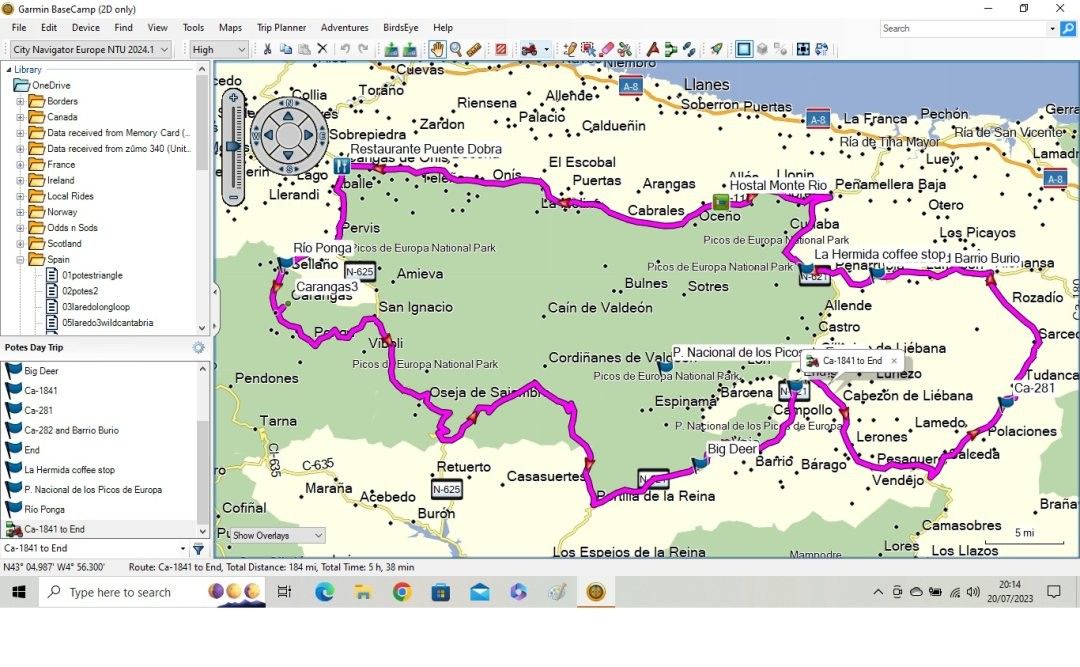This screenshot has width=1080, height=667.
Task: Click the motorcycle activity profile icon
Action: pos(529,50)
